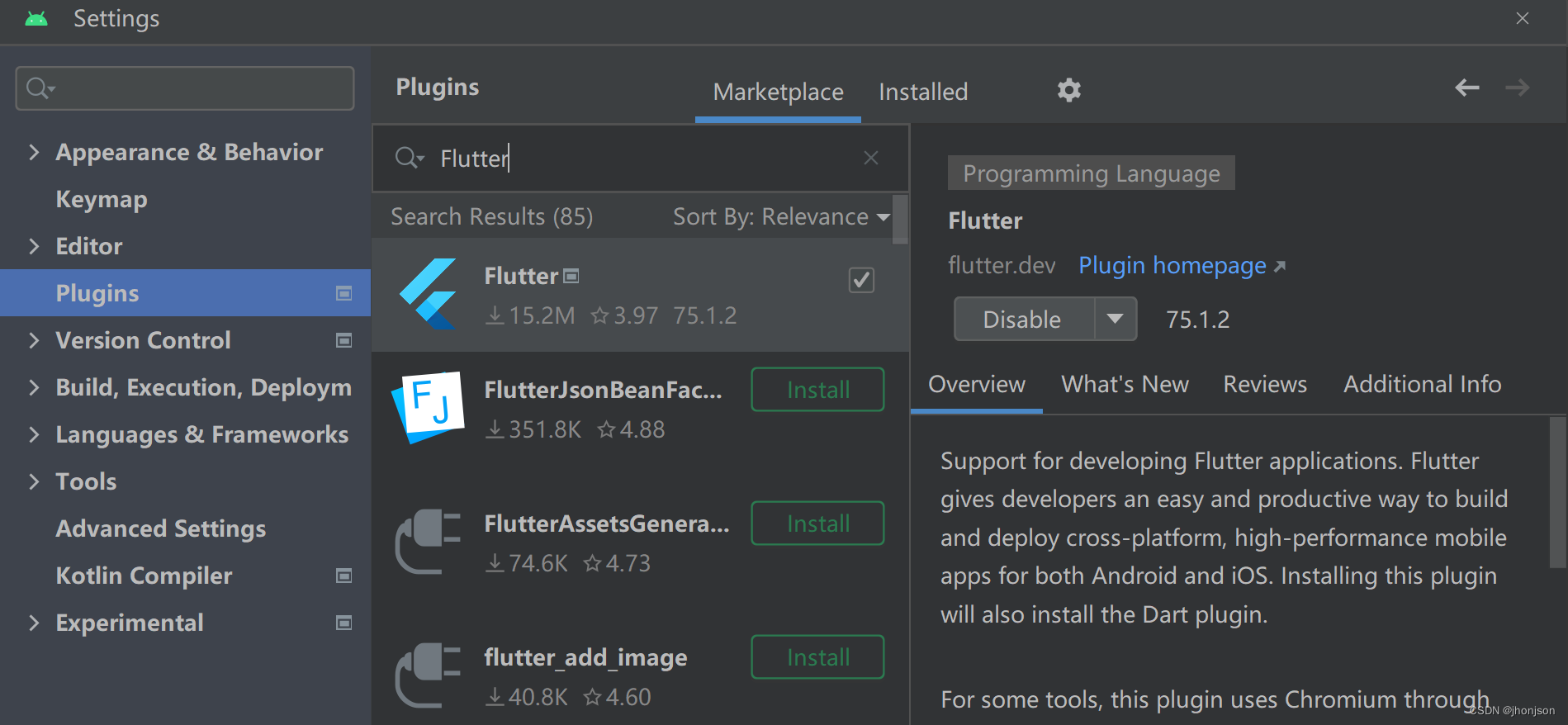1568x725 pixels.
Task: Click the FlutterAssetsGenerator plug icon
Action: coord(428,542)
